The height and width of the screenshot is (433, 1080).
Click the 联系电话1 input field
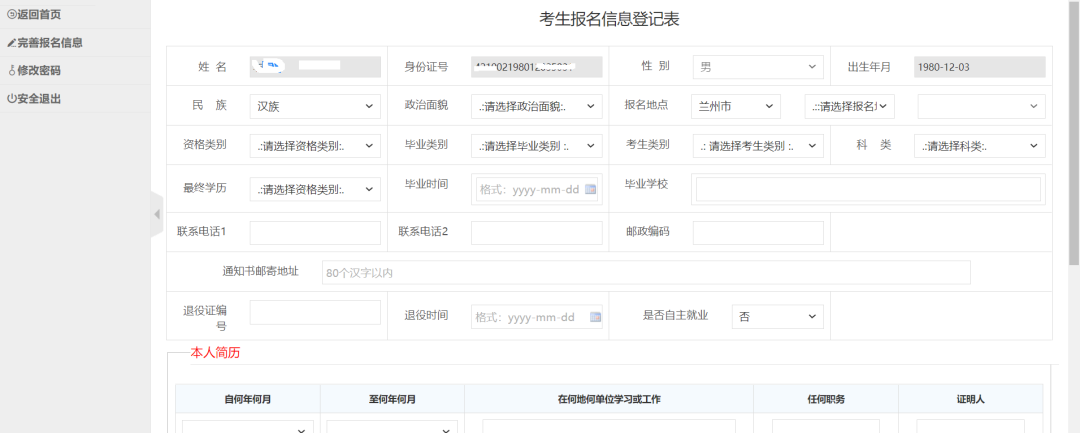click(315, 233)
